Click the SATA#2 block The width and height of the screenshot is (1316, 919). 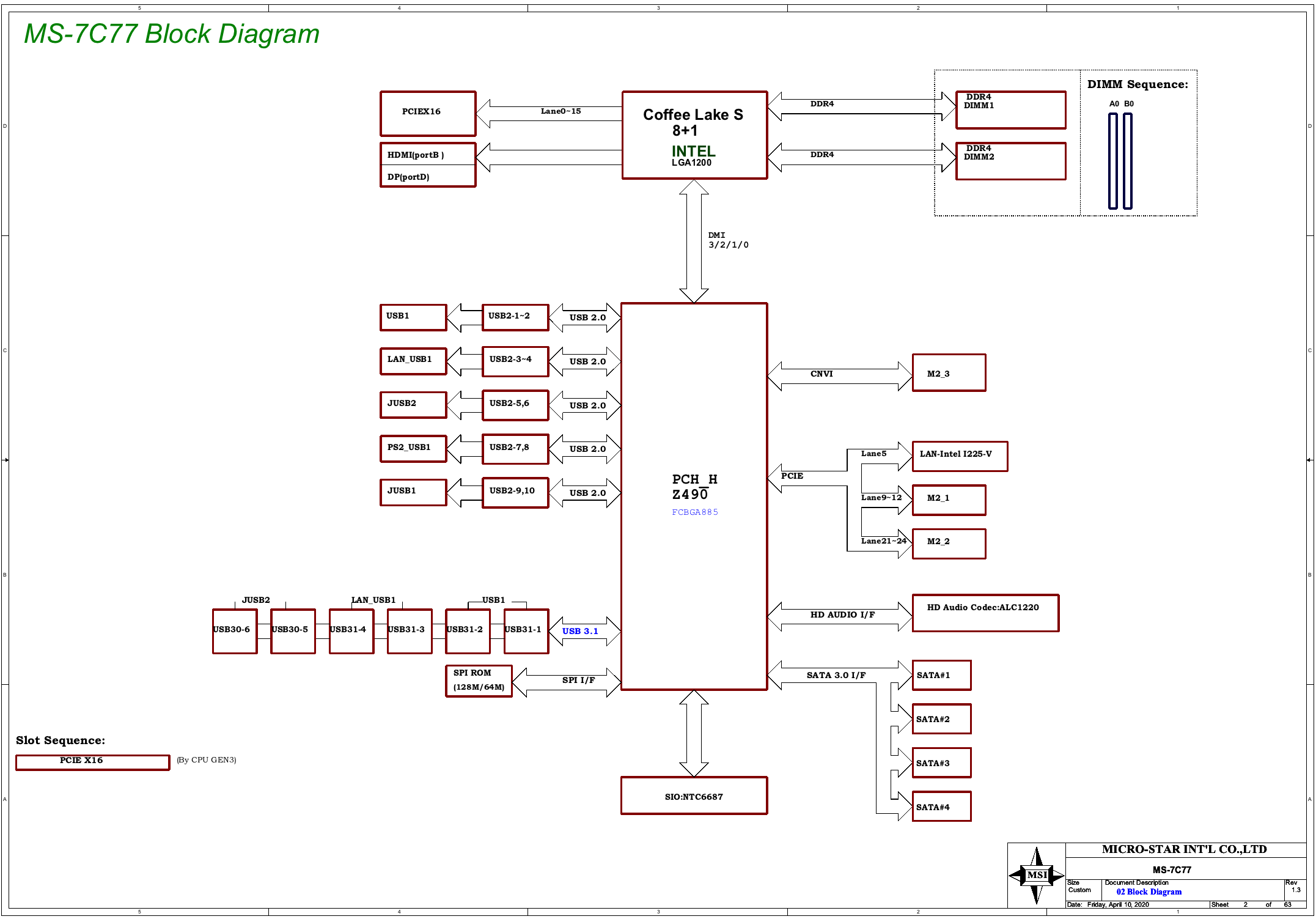[x=941, y=719]
